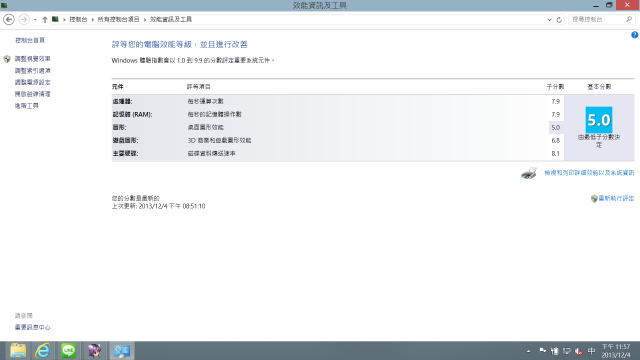
Task: Open 進階工具 sidebar link
Action: [27, 106]
